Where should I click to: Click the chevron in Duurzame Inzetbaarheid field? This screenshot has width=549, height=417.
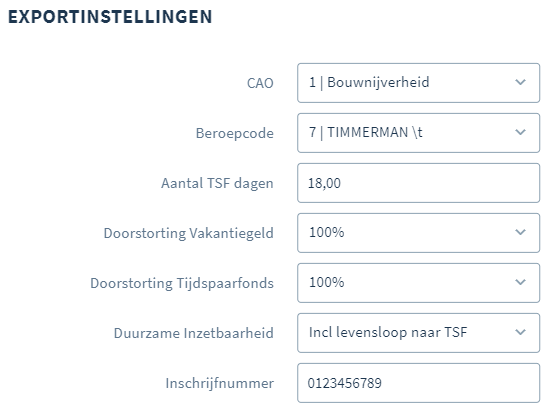click(x=520, y=333)
